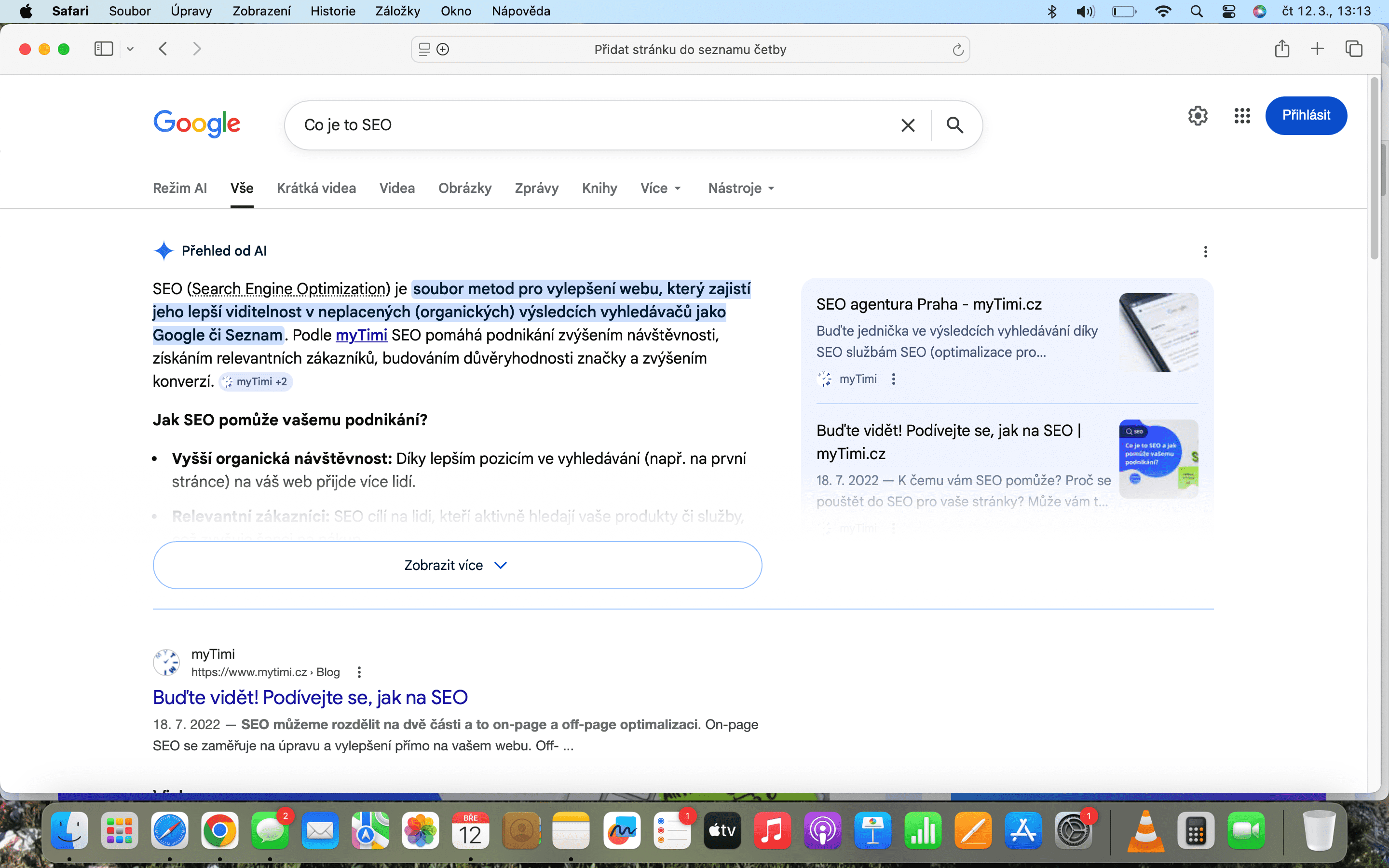Viewport: 1389px width, 868px height.
Task: Open Google quick settings gear
Action: click(x=1198, y=116)
